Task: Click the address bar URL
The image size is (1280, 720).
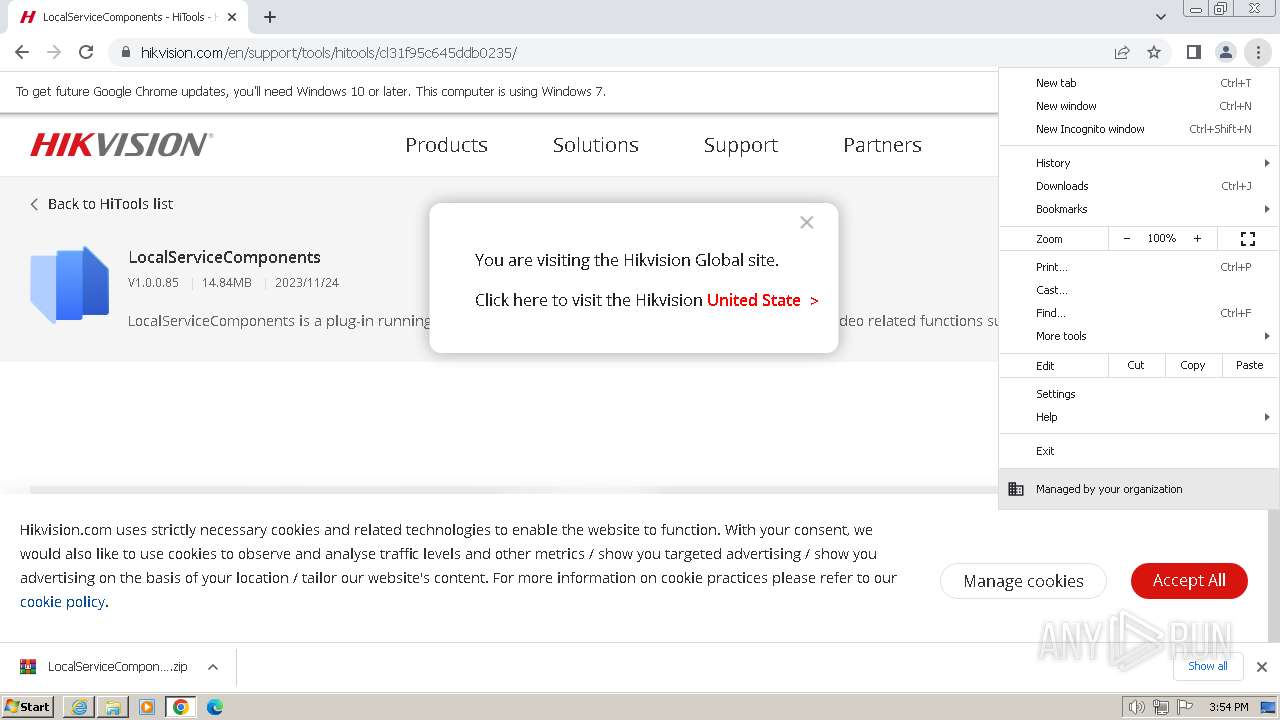Action: click(x=329, y=52)
